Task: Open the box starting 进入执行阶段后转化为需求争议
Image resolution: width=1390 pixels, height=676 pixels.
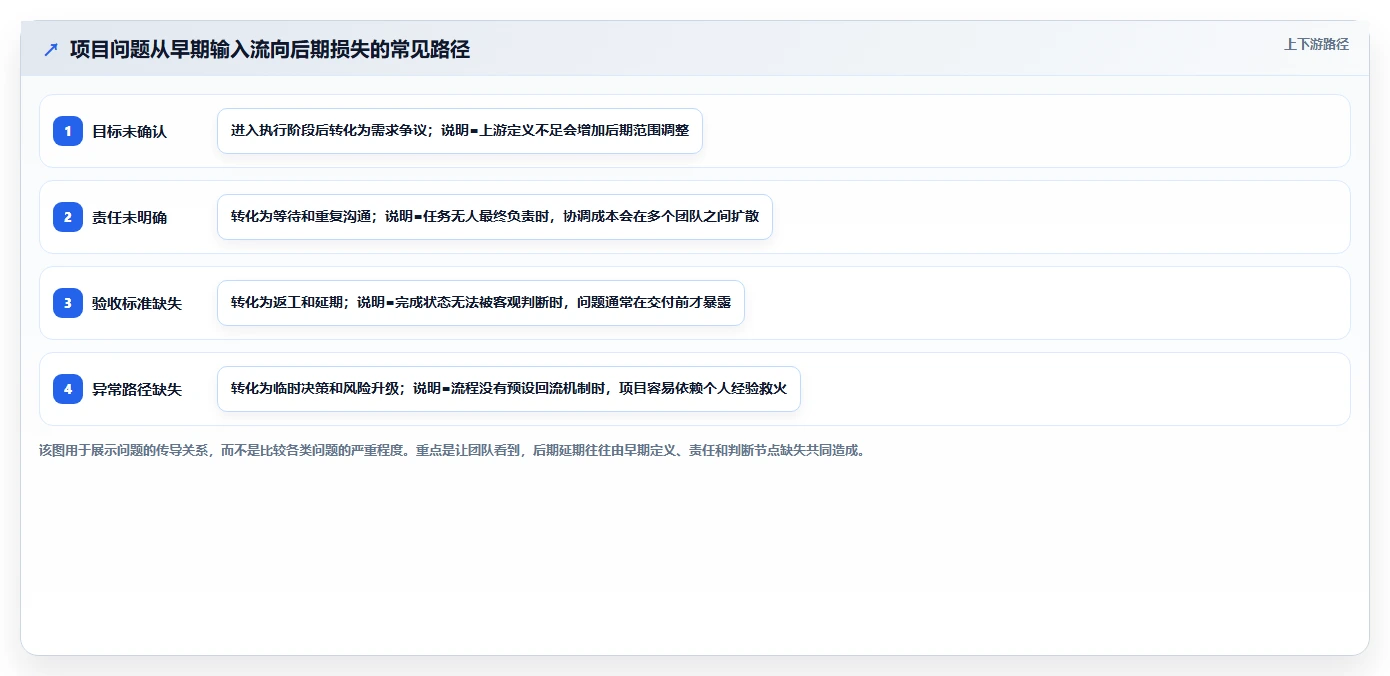Action: click(x=460, y=131)
